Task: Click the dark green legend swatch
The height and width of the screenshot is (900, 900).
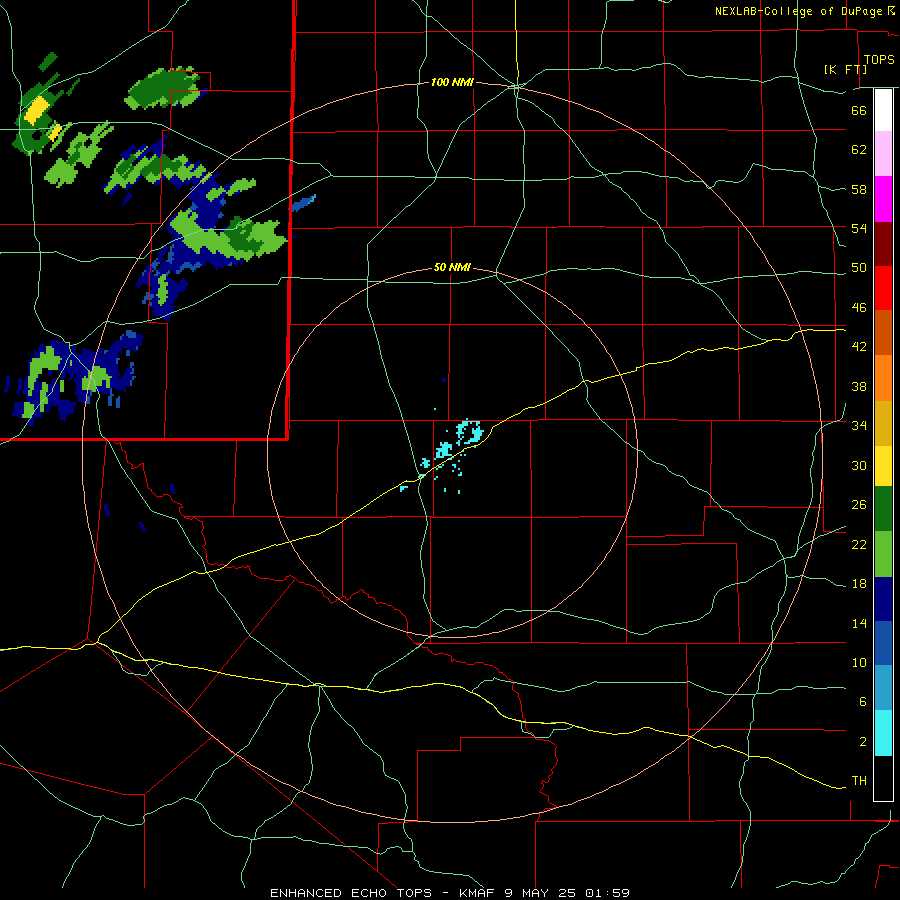Action: [883, 509]
